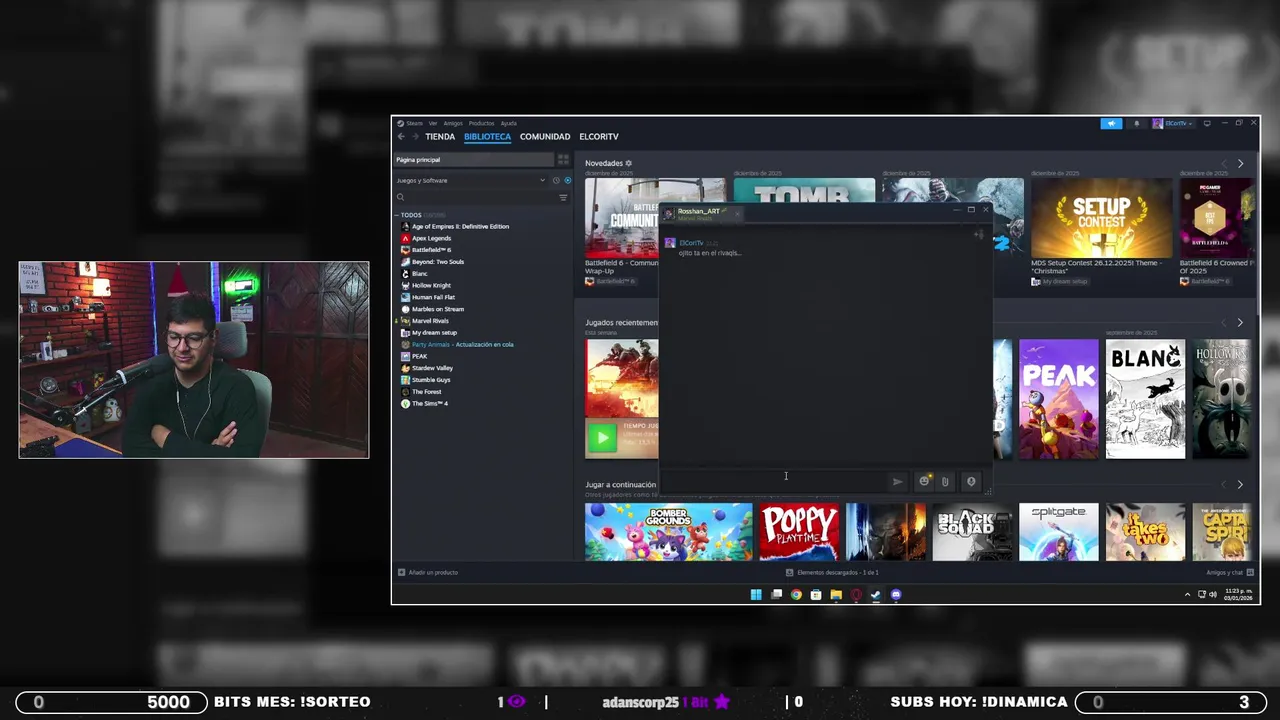Image resolution: width=1280 pixels, height=720 pixels.
Task: Open Google Chrome from the taskbar
Action: (796, 595)
